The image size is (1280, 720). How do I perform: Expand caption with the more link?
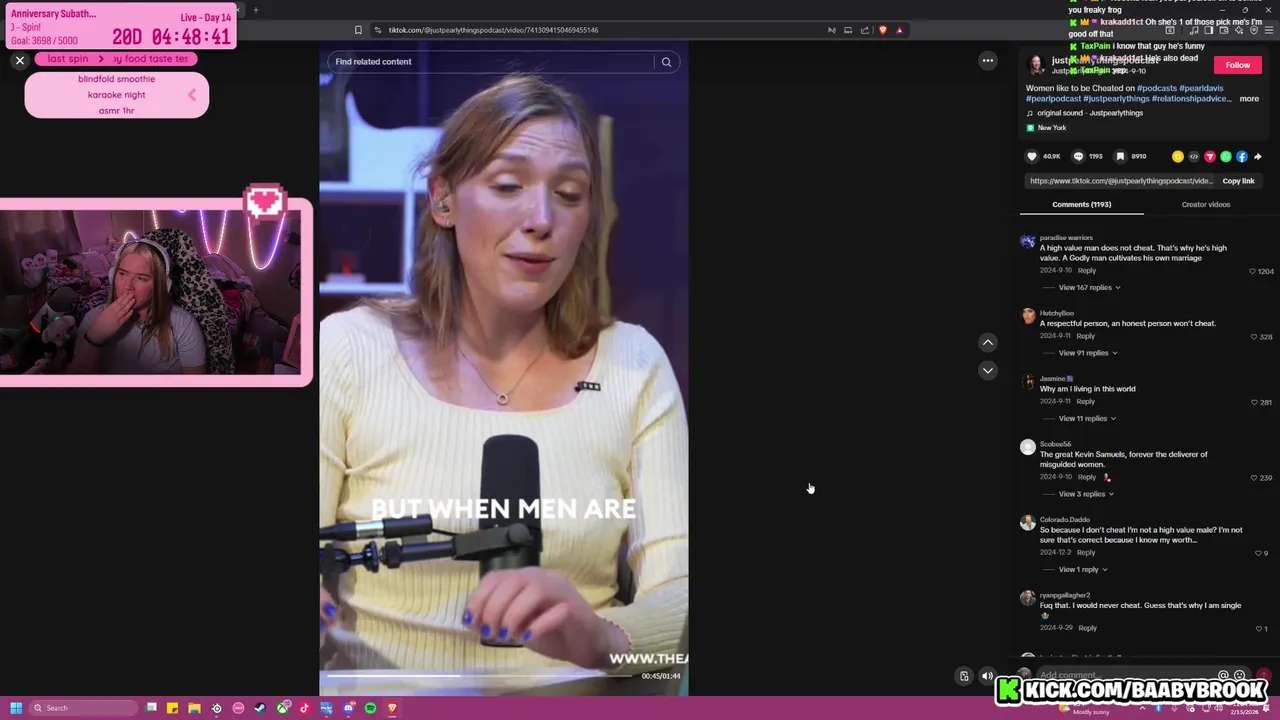[1249, 98]
